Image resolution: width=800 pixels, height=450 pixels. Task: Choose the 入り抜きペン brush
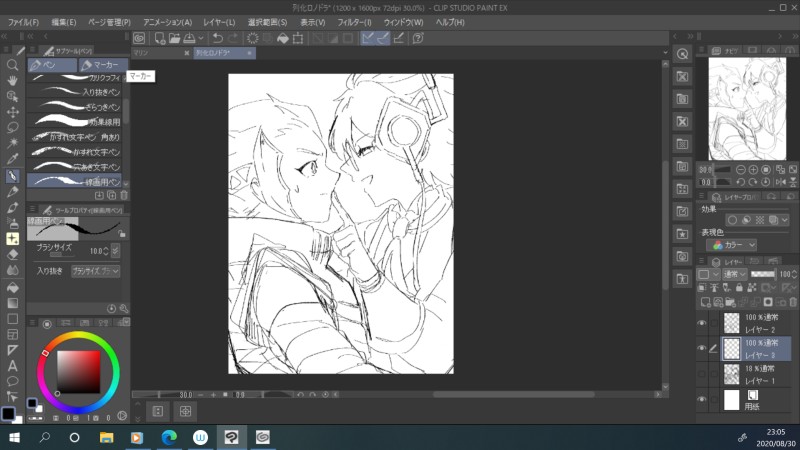[x=74, y=92]
